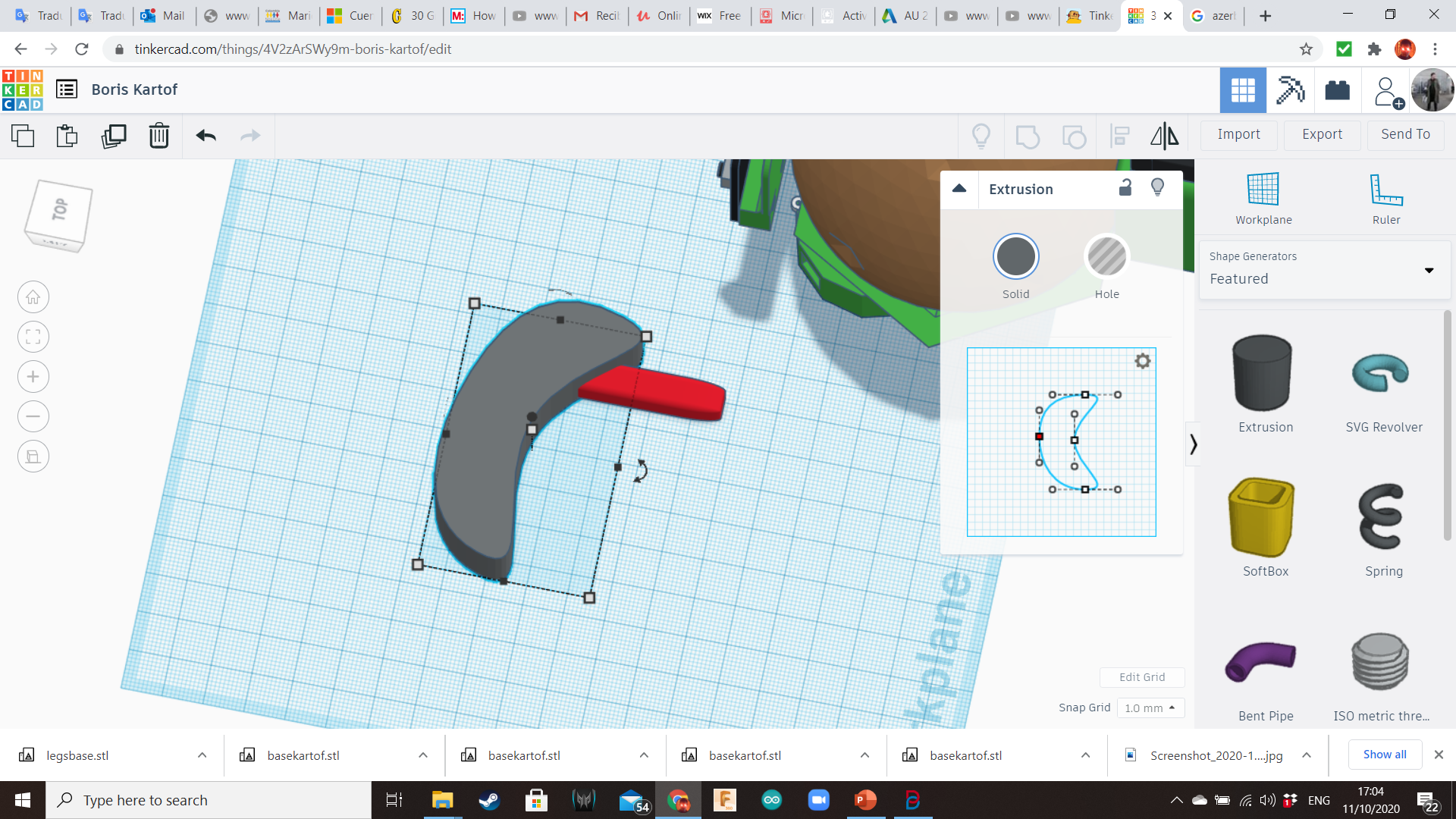Collapse the Extrusion inspector panel
Image resolution: width=1456 pixels, height=819 pixels.
(x=959, y=189)
